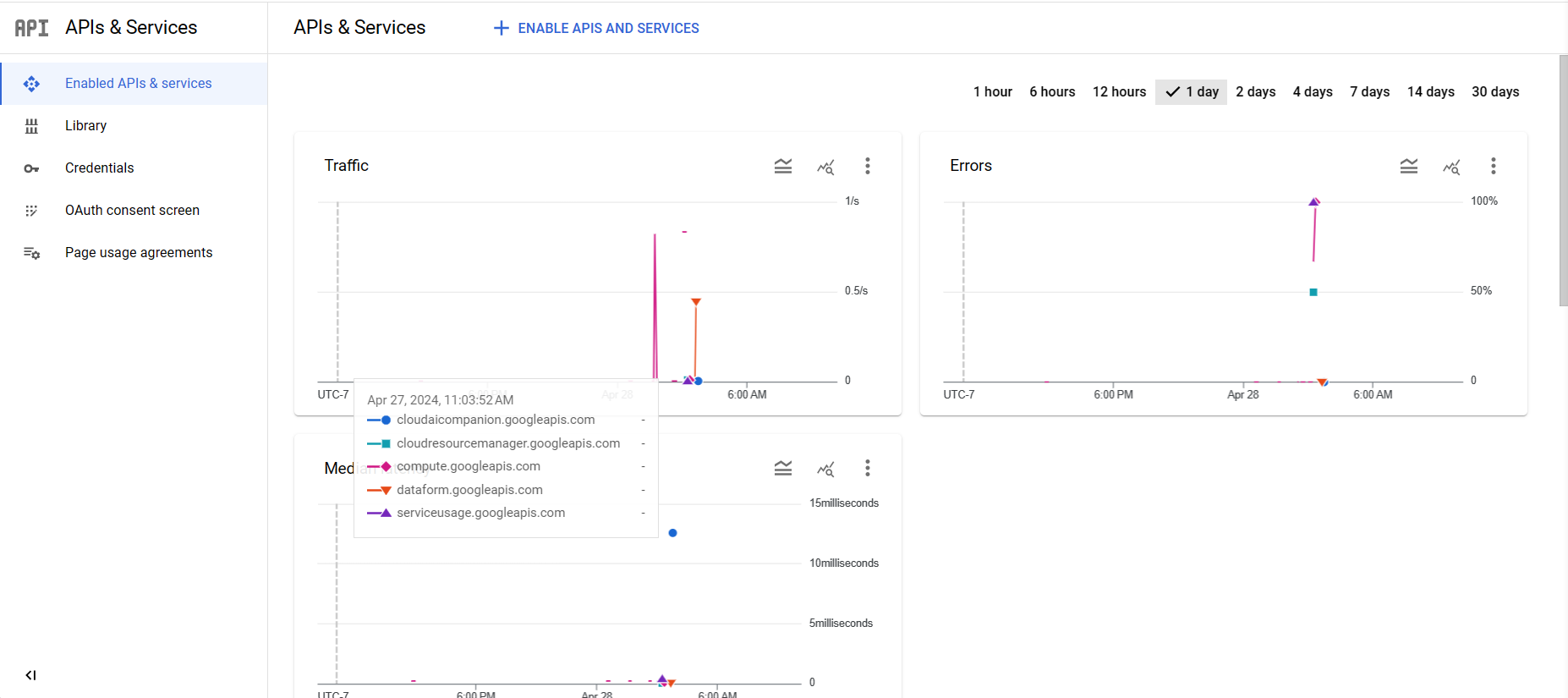Click the blue dot in Median latency chart
1568x698 pixels.
[x=672, y=533]
